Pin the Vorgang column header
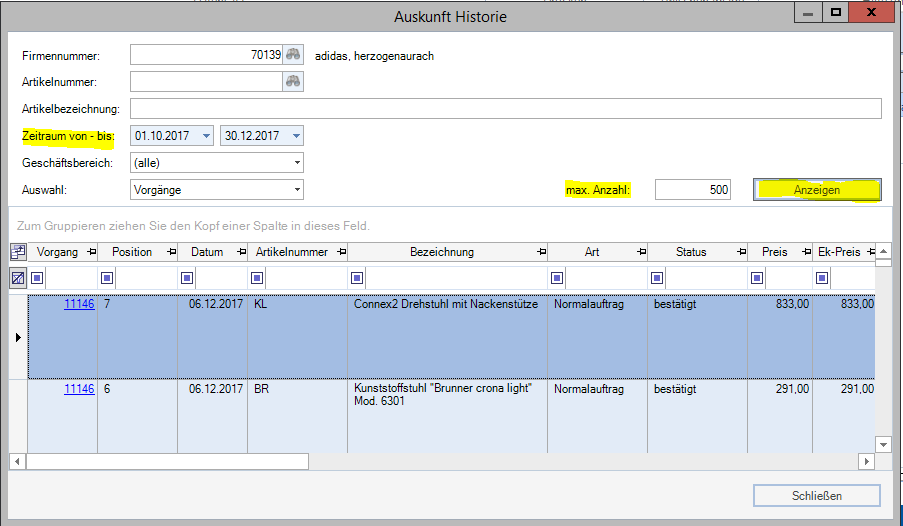This screenshot has height=526, width=903. pyautogui.click(x=90, y=252)
